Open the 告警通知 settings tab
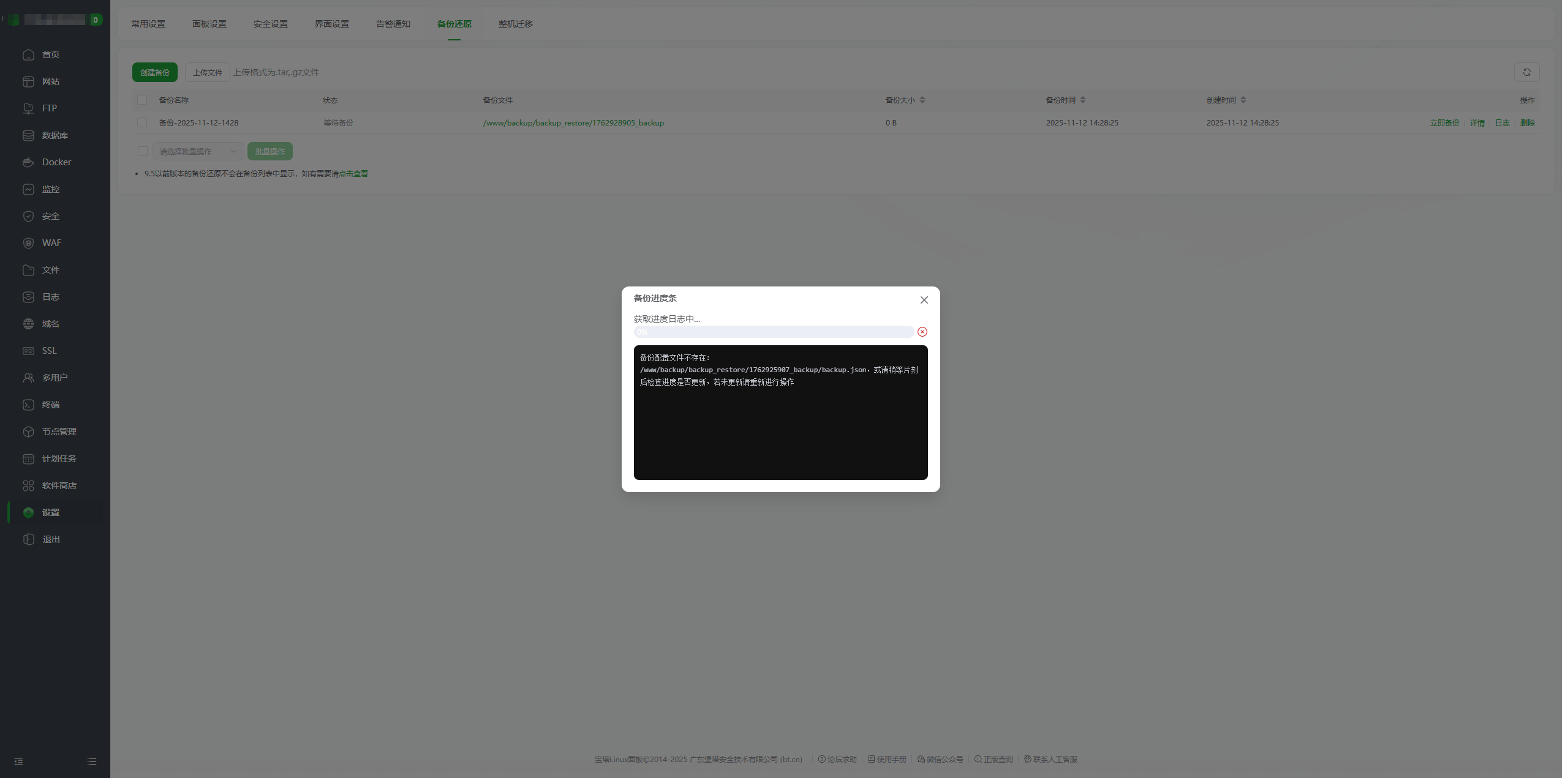 point(393,24)
